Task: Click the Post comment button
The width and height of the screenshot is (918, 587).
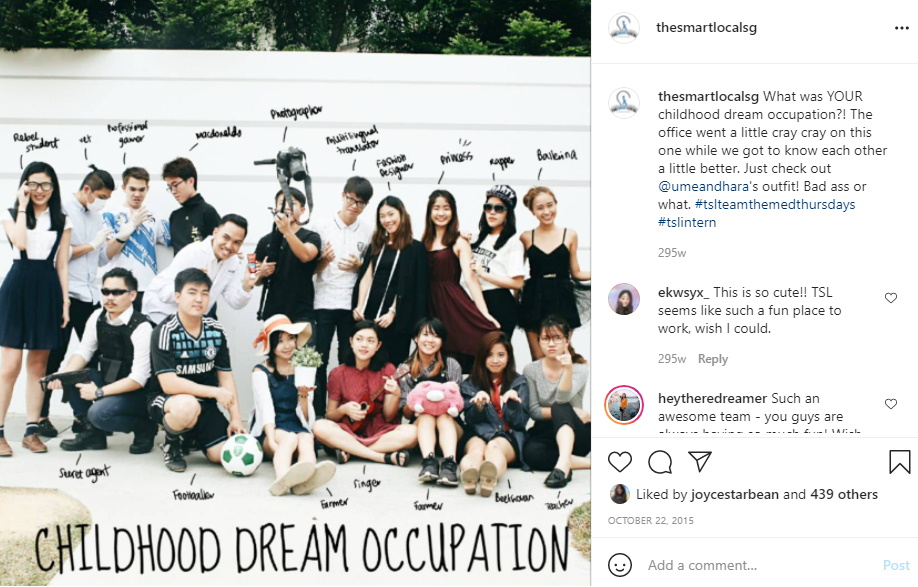Action: pyautogui.click(x=896, y=565)
